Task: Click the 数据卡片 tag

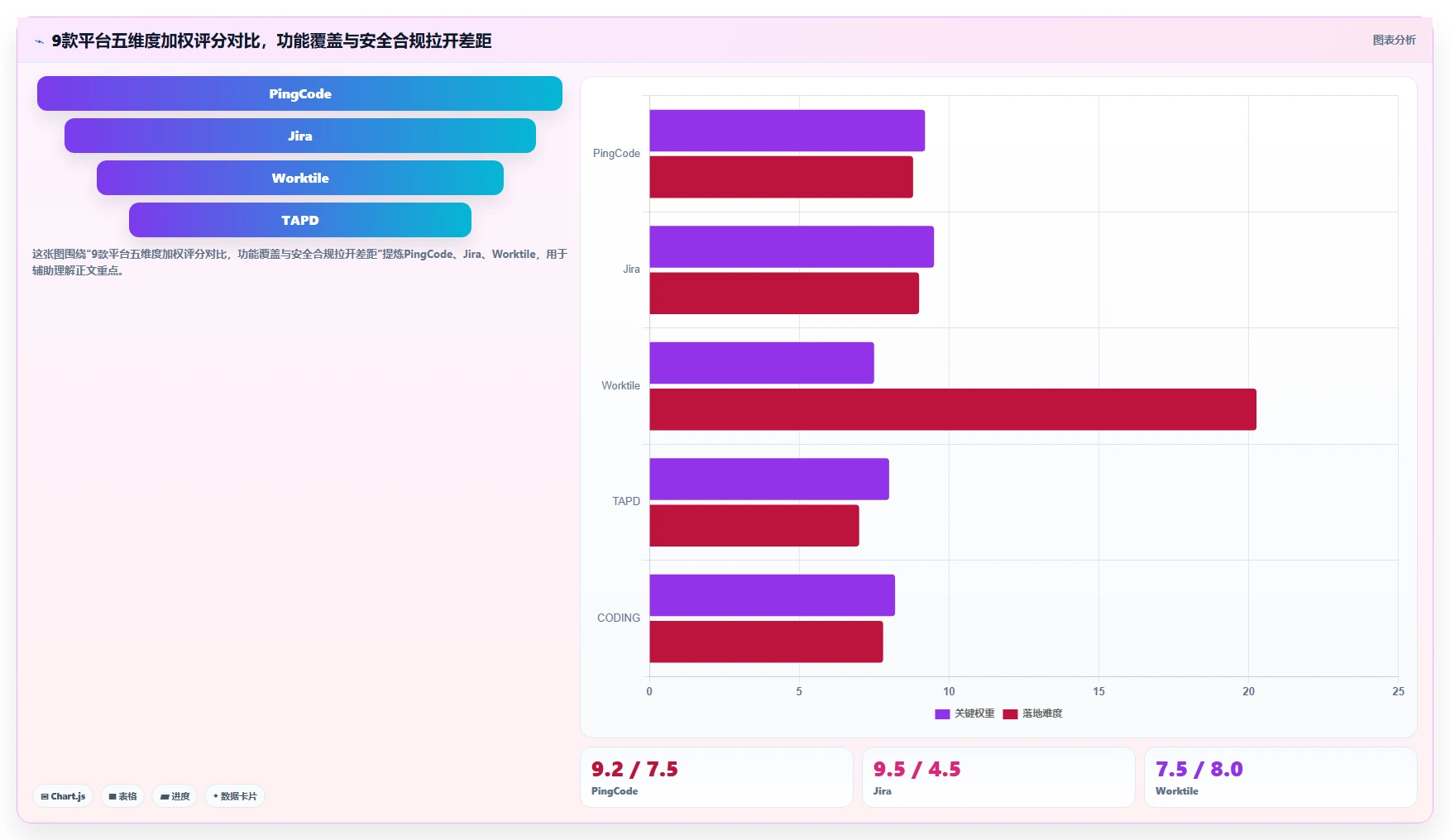Action: coord(235,796)
